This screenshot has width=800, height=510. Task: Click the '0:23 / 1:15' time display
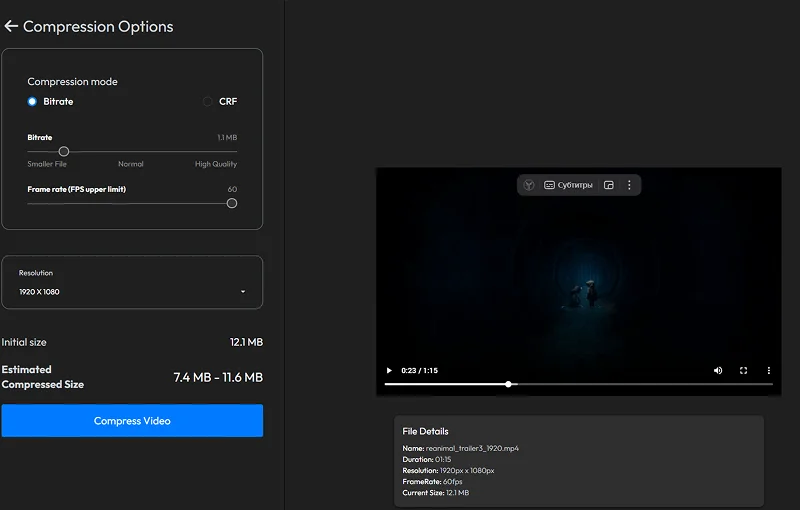pyautogui.click(x=419, y=371)
